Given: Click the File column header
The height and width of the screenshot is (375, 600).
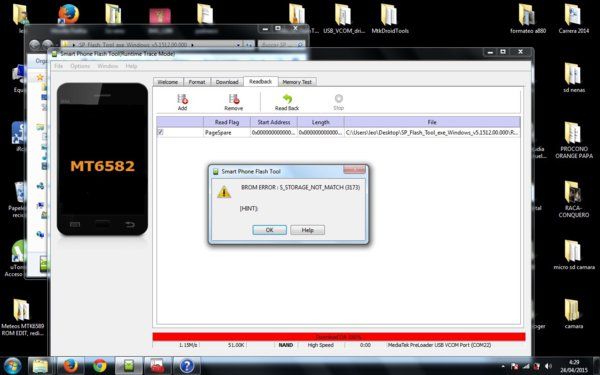Looking at the screenshot, I should coord(432,122).
